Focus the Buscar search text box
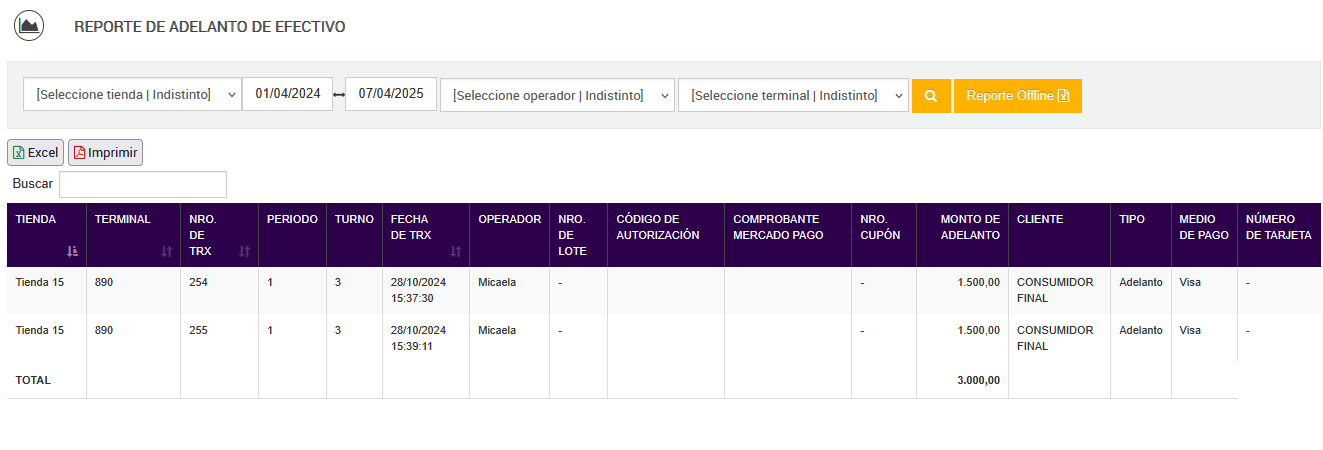 click(143, 184)
